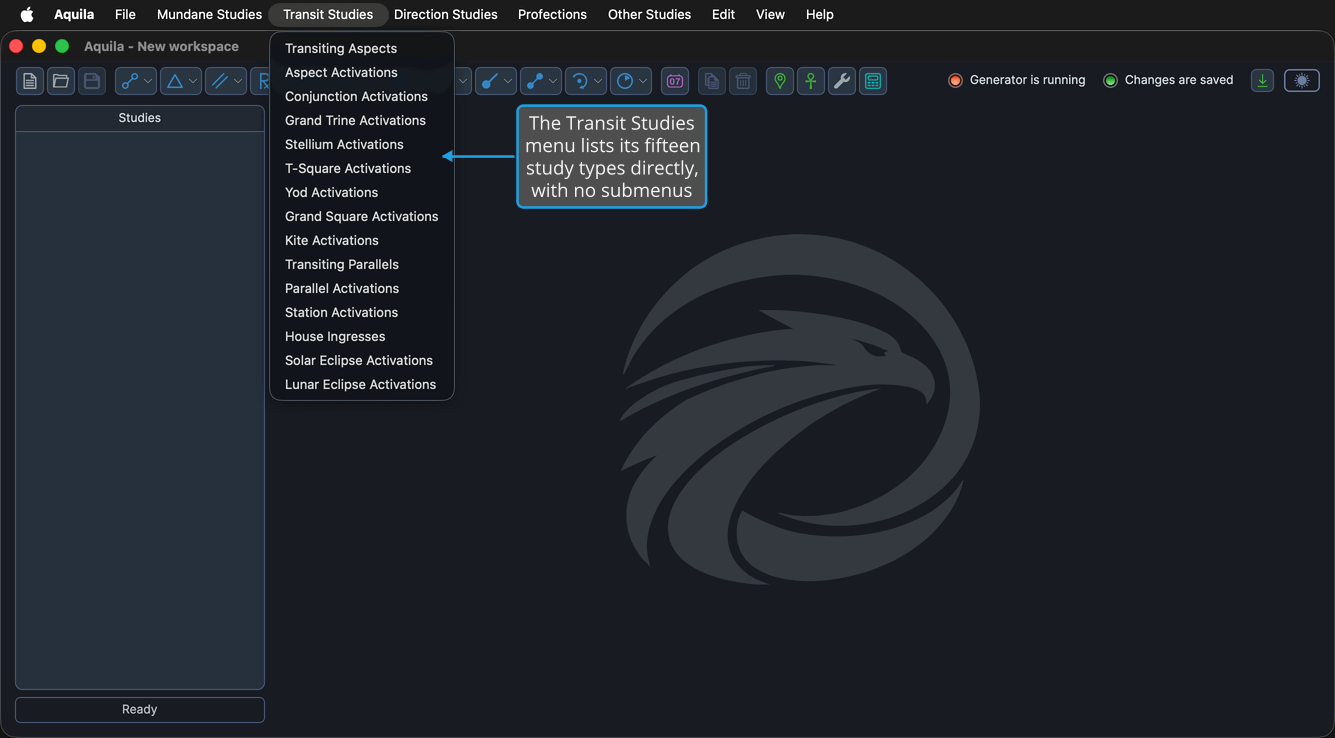Click the Changes are saved indicator
Image resolution: width=1335 pixels, height=738 pixels.
[1168, 80]
